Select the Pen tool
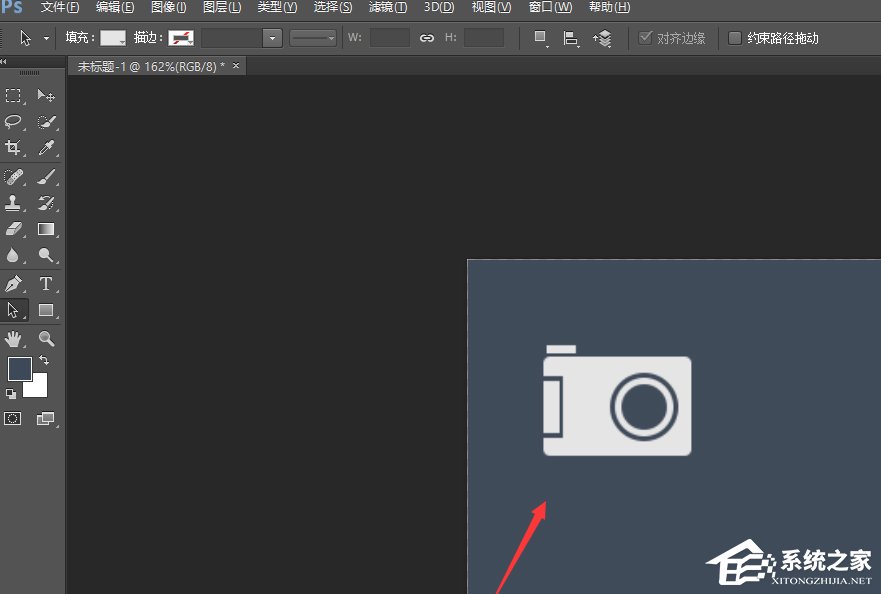881x594 pixels. pyautogui.click(x=13, y=283)
